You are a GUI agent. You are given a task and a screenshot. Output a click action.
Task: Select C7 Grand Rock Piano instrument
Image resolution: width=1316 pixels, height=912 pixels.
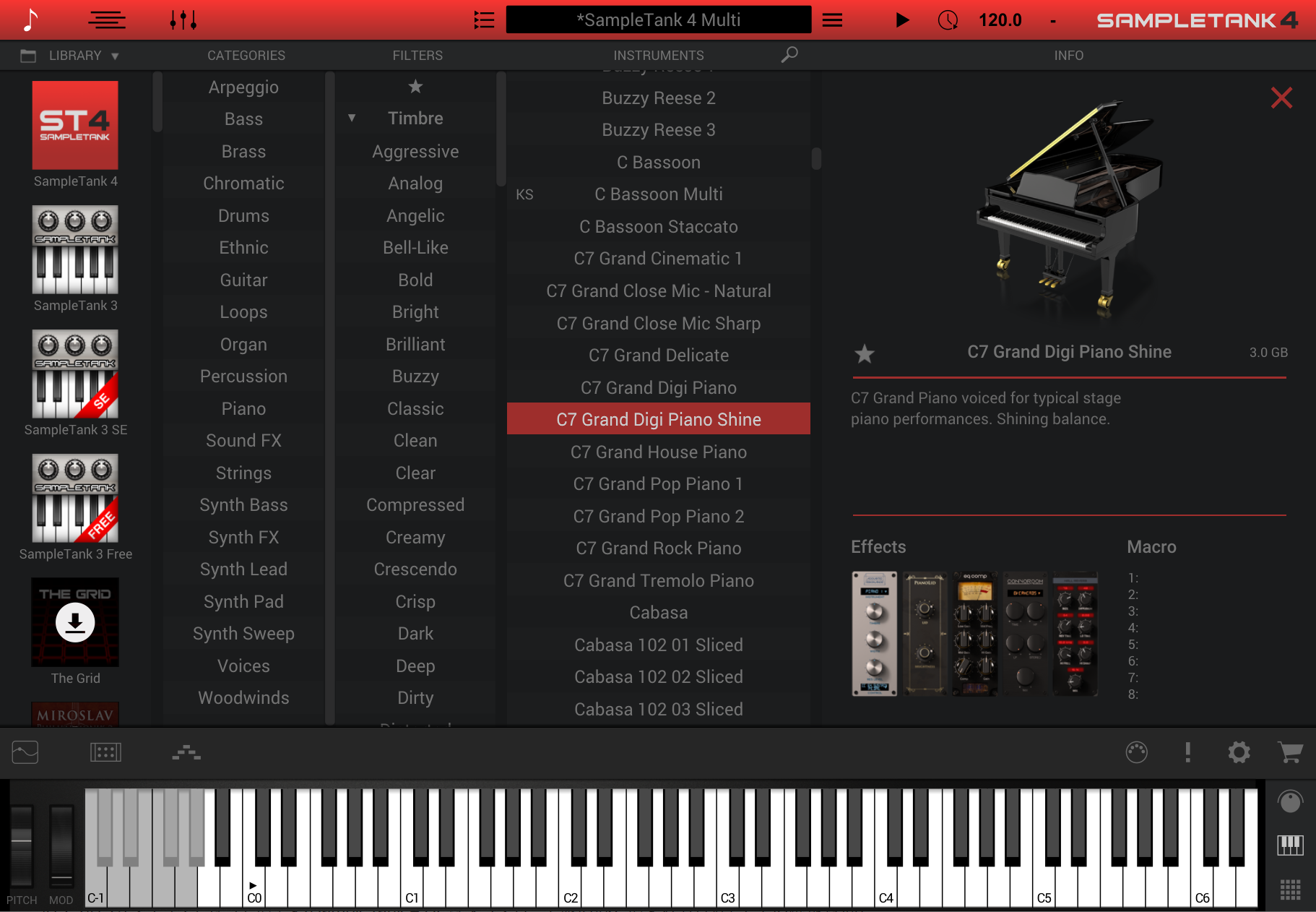click(x=659, y=549)
